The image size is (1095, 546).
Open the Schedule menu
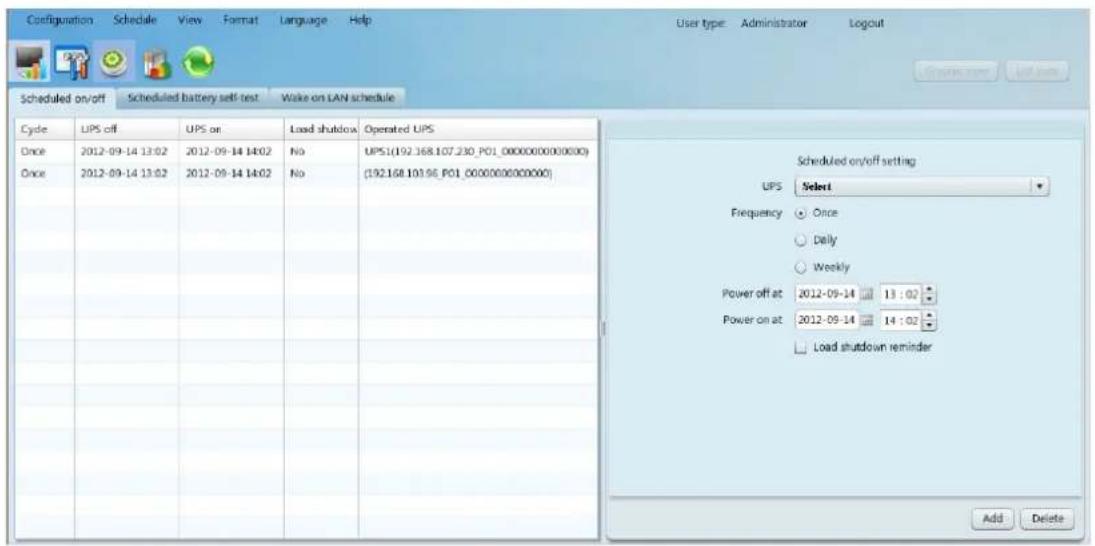135,21
